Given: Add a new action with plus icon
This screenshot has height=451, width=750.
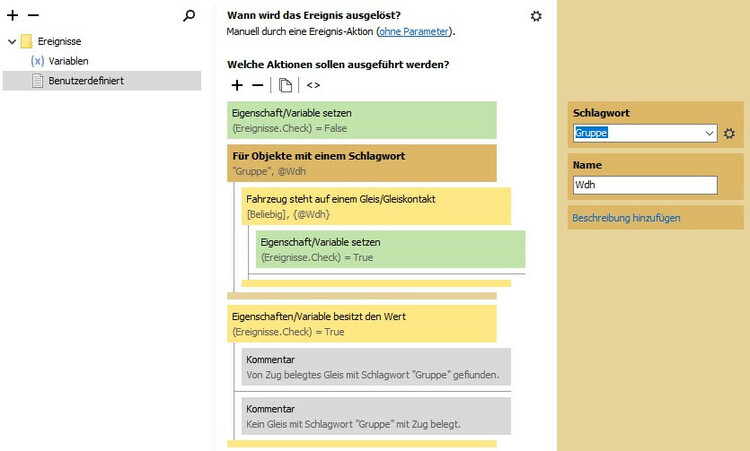Looking at the screenshot, I should coord(237,85).
